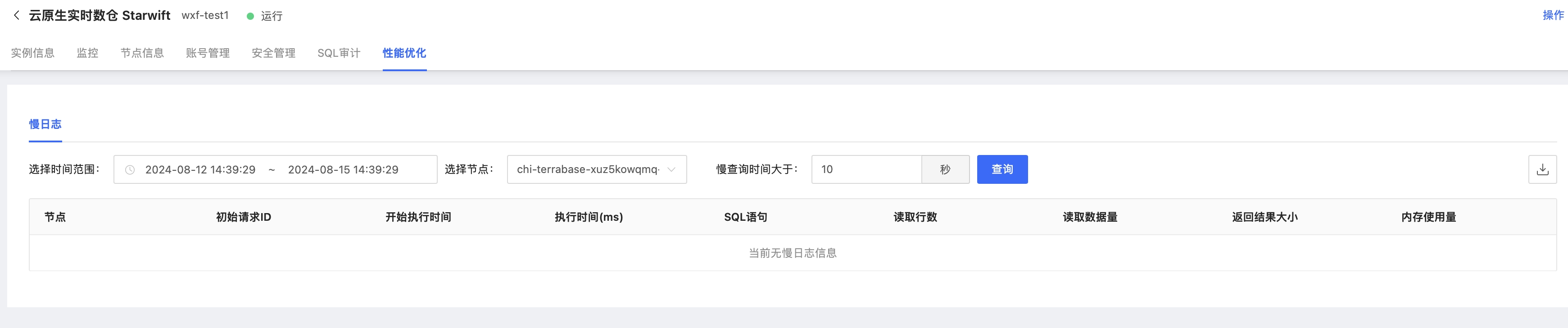Select the 账号管理 tab
1568x328 pixels.
coord(208,53)
